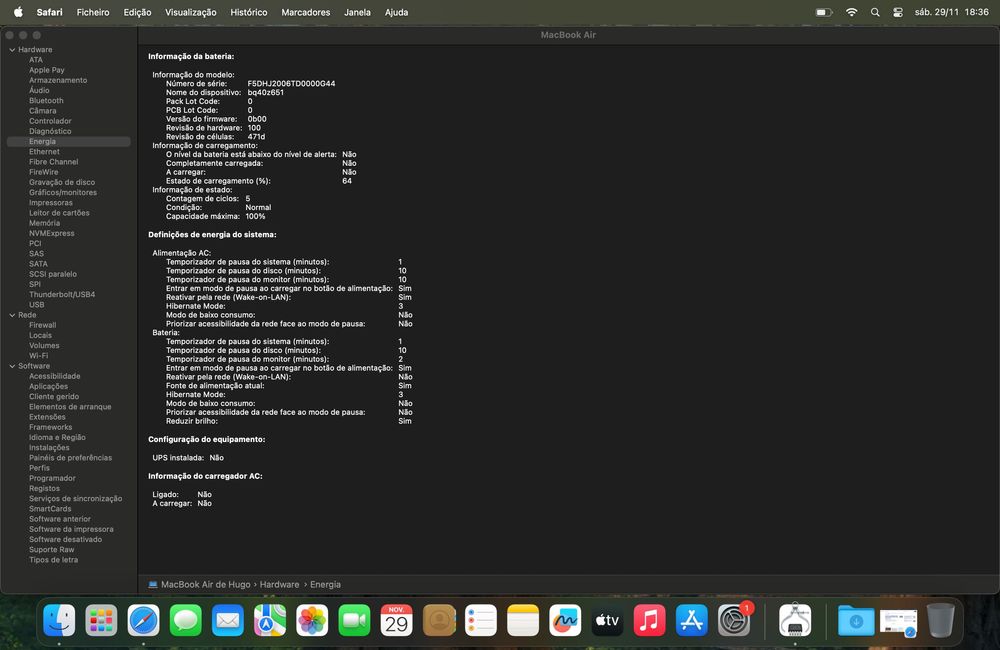1000x650 pixels.
Task: Open the Calendar app showing 29
Action: (x=397, y=620)
